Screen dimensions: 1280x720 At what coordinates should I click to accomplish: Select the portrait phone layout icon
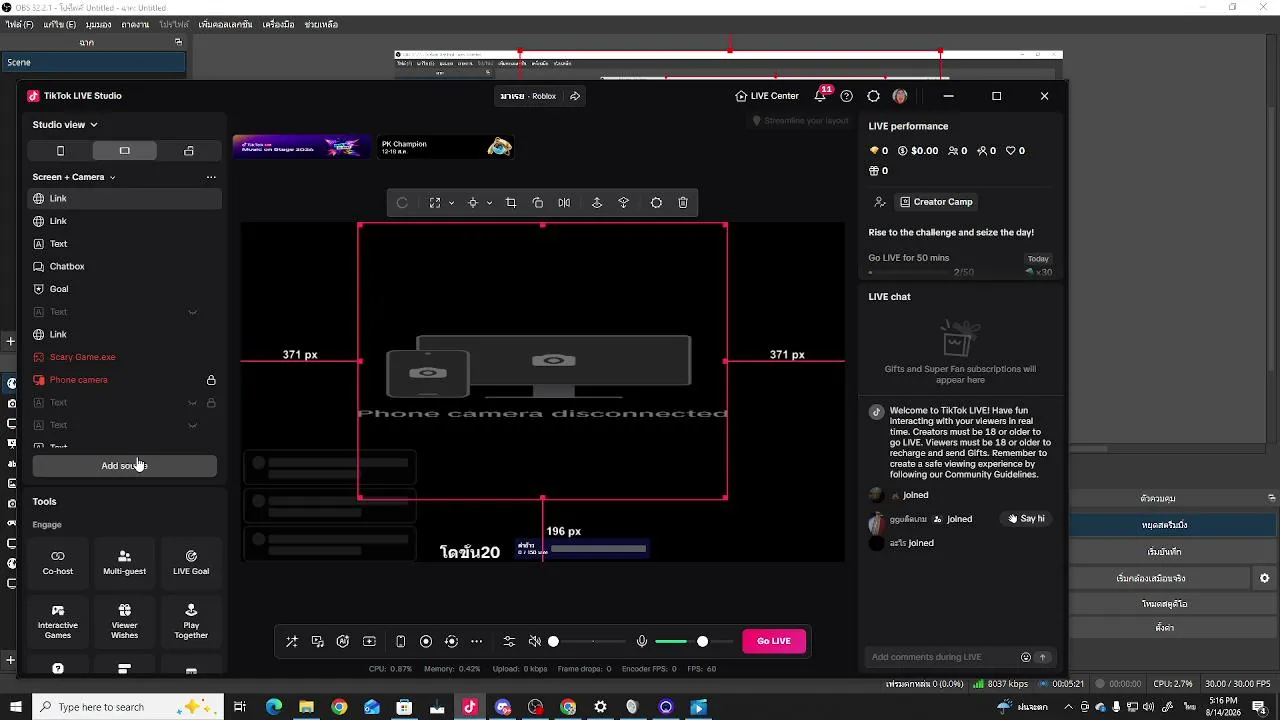pos(60,151)
